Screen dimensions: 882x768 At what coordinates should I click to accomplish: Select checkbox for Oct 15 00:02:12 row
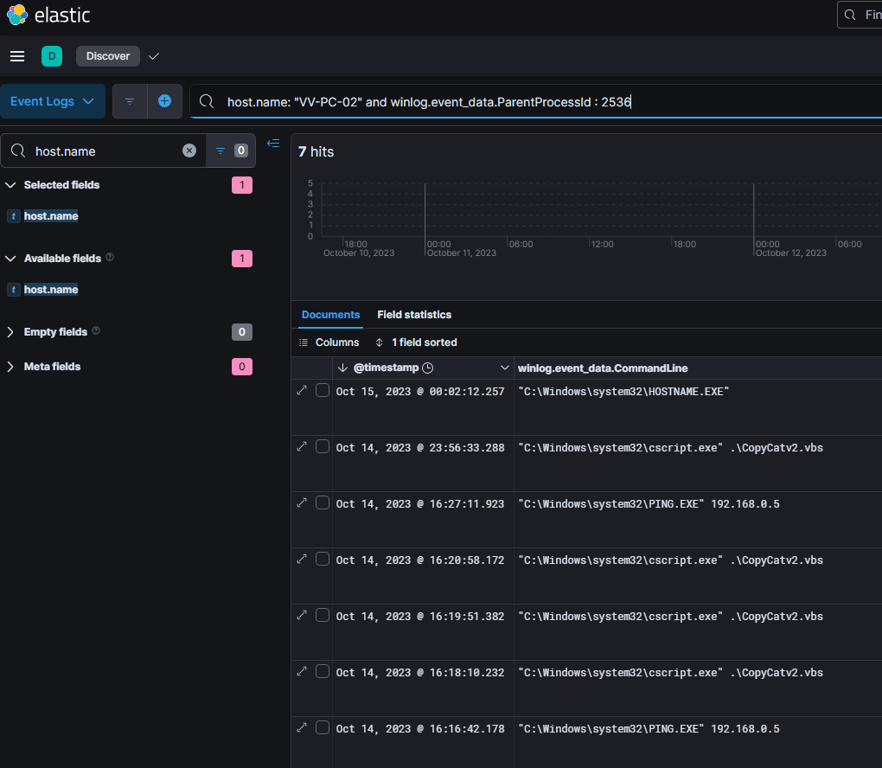tap(322, 391)
